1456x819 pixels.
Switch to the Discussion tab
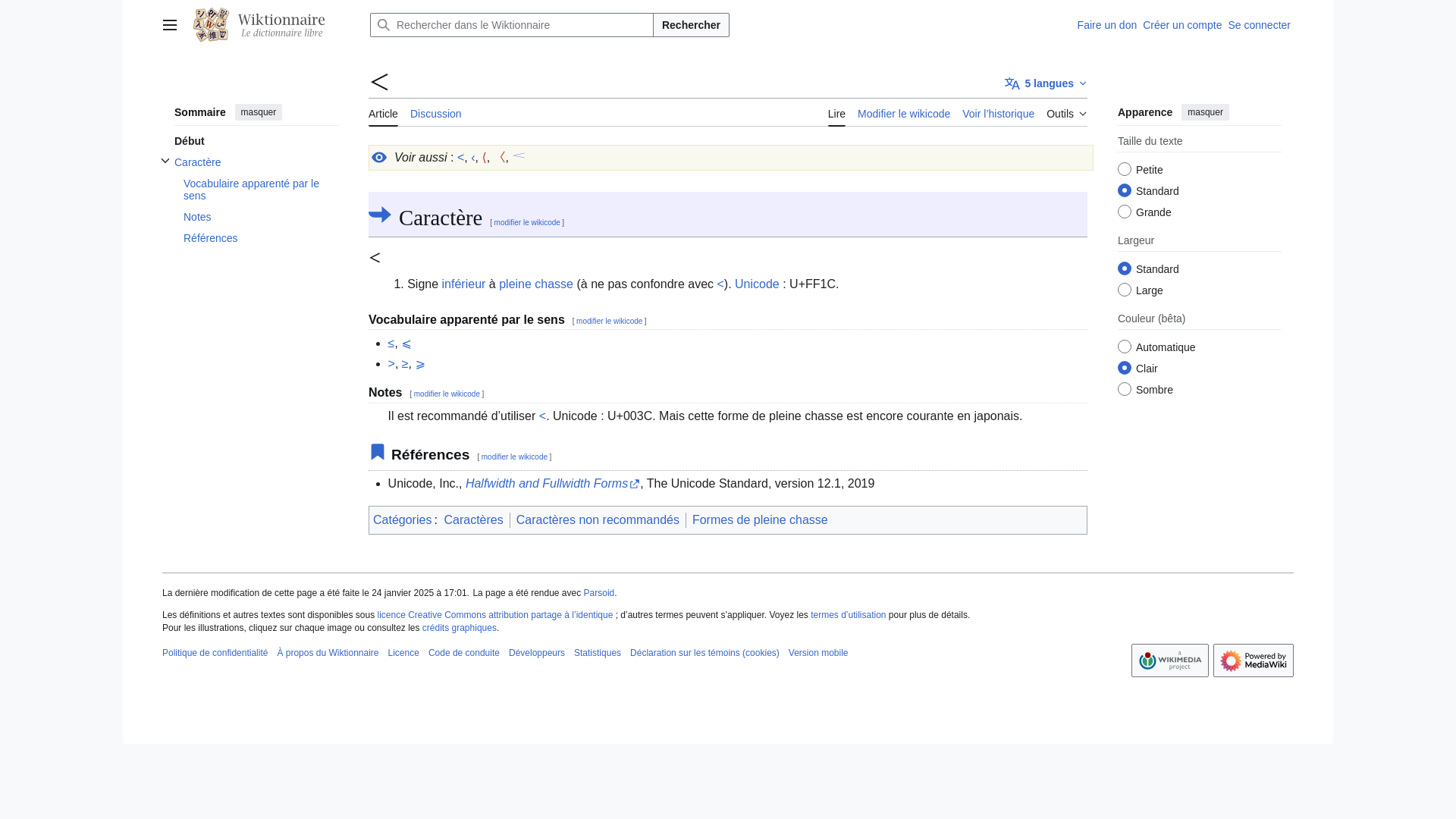[435, 114]
